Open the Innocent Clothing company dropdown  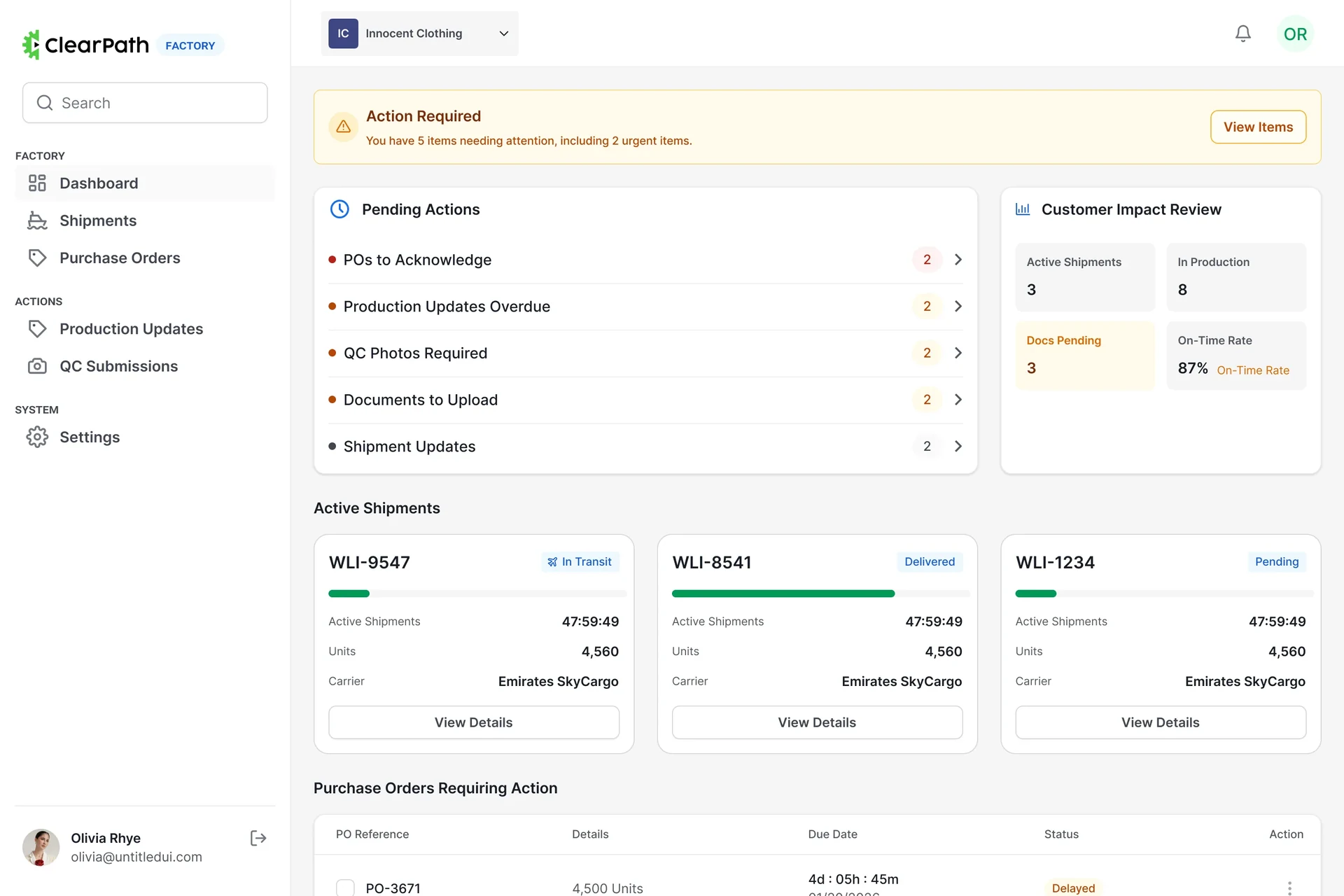coord(419,34)
